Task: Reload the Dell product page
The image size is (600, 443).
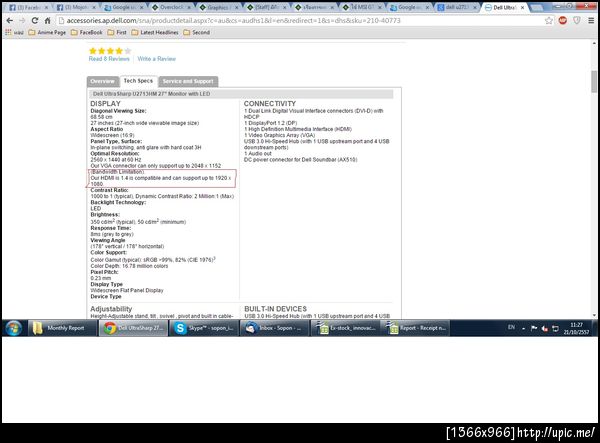Action: coord(35,21)
